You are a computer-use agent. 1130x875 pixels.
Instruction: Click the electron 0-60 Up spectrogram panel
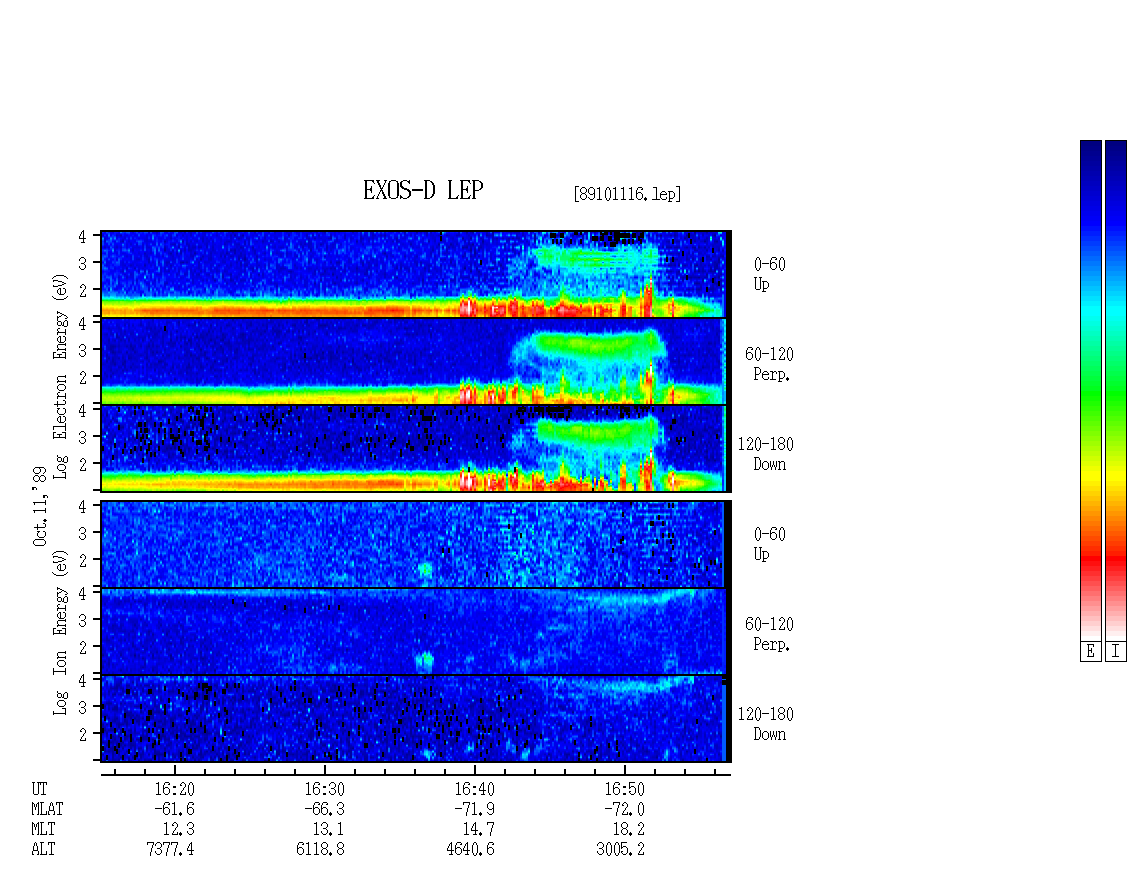click(414, 274)
